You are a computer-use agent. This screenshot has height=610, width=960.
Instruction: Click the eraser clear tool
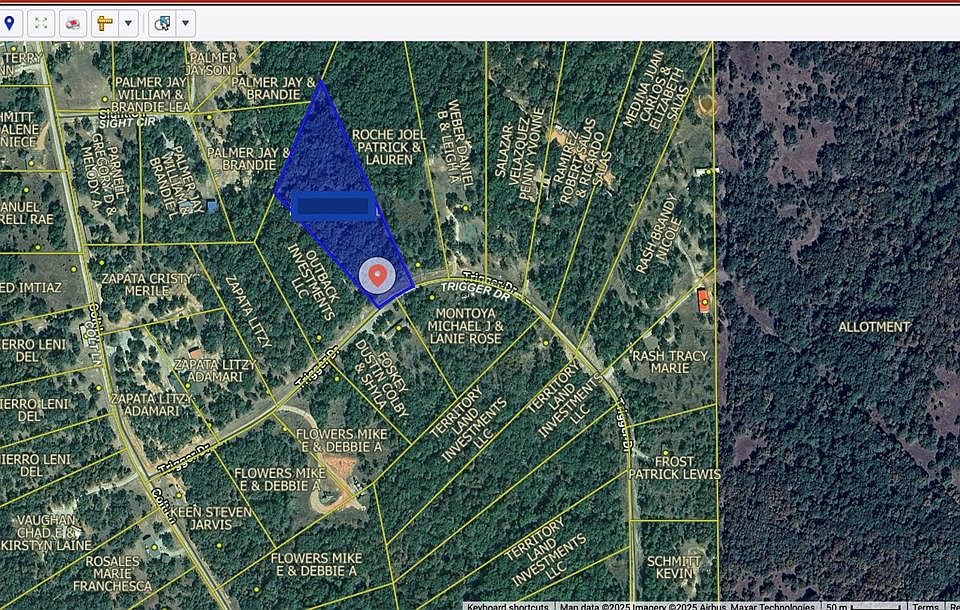(73, 24)
